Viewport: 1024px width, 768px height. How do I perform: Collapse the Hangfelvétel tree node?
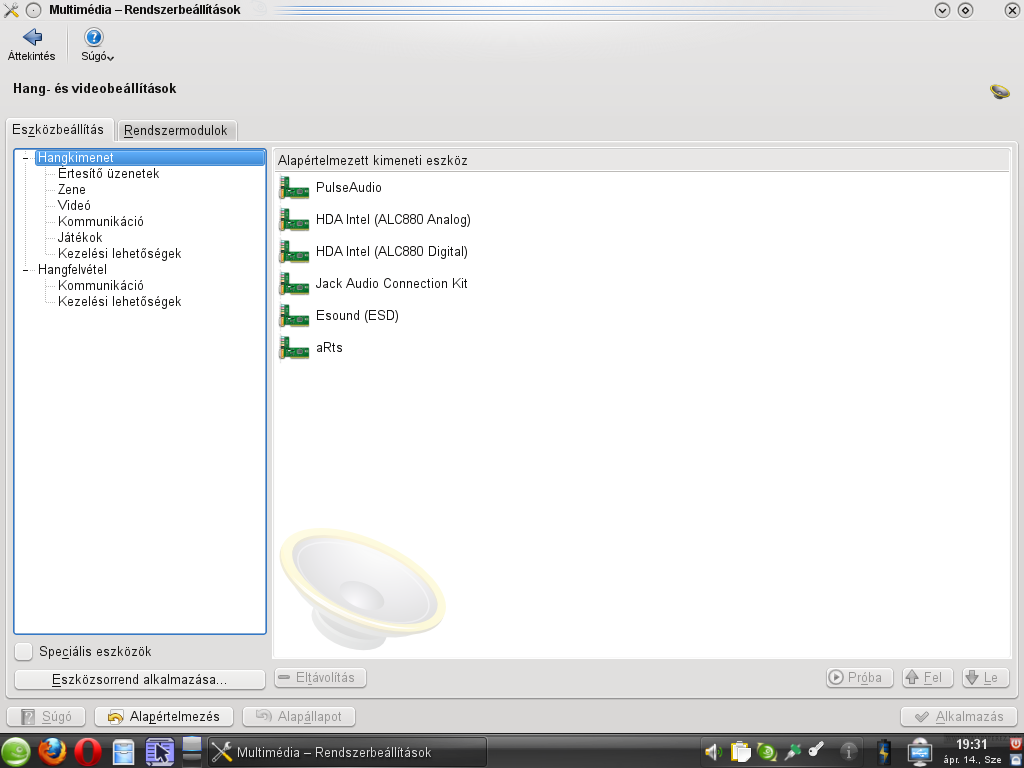point(25,269)
